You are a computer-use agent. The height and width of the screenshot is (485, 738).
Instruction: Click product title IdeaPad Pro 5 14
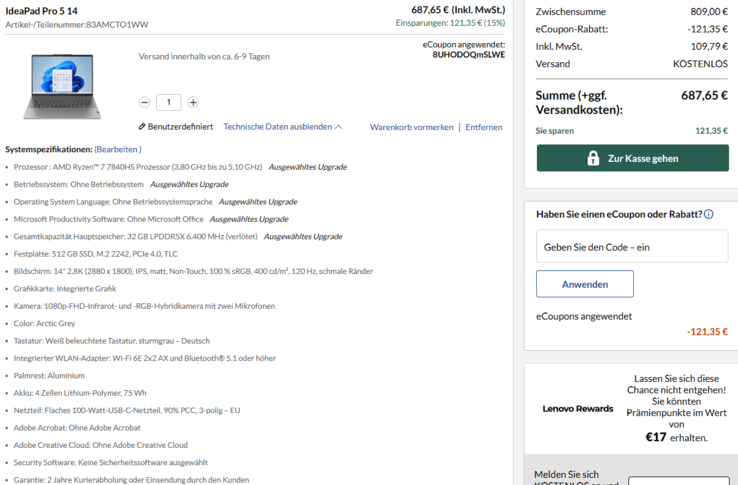41,11
